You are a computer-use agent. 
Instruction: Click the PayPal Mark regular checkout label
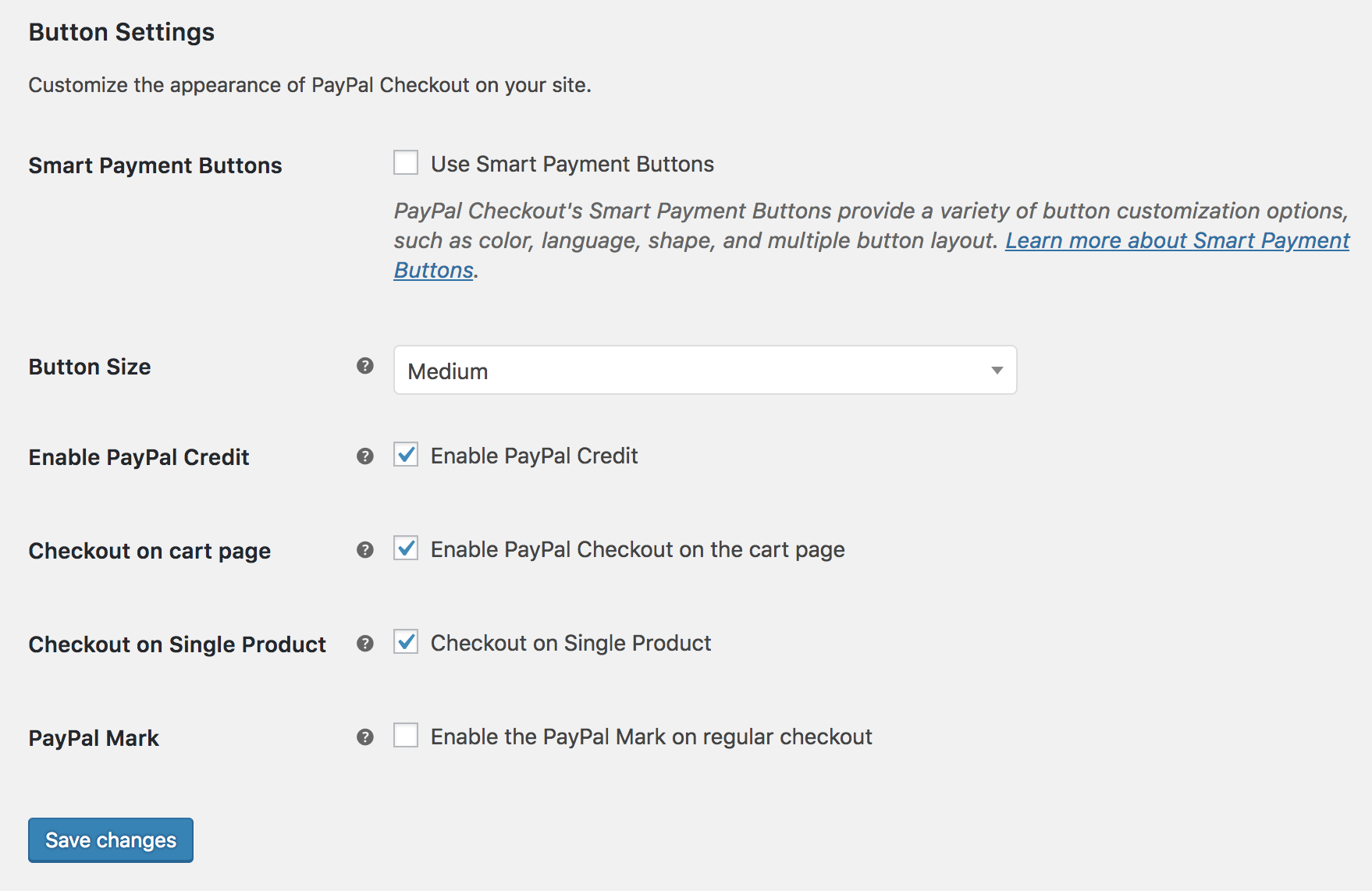point(651,737)
